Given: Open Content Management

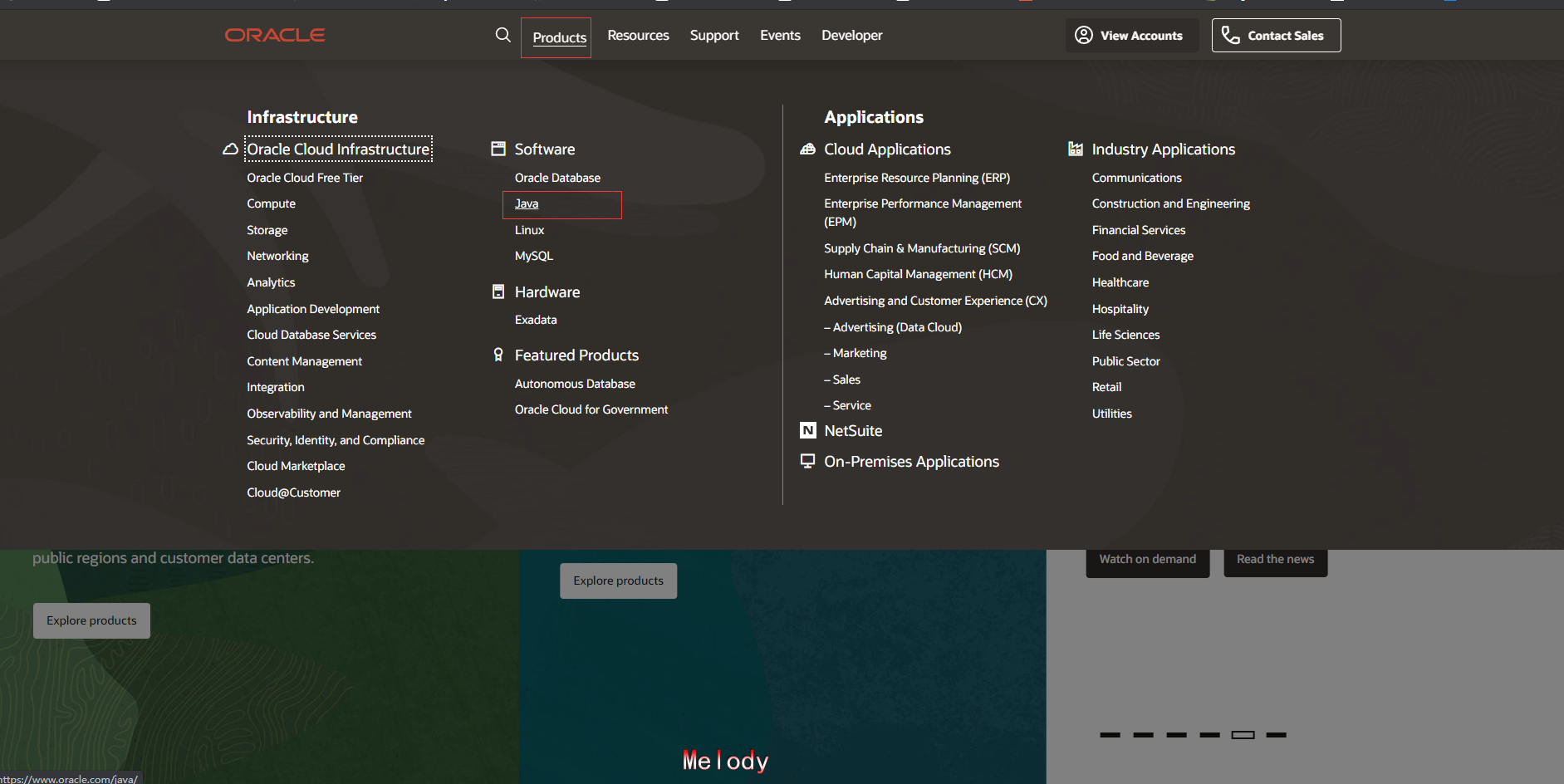Looking at the screenshot, I should click(x=304, y=361).
